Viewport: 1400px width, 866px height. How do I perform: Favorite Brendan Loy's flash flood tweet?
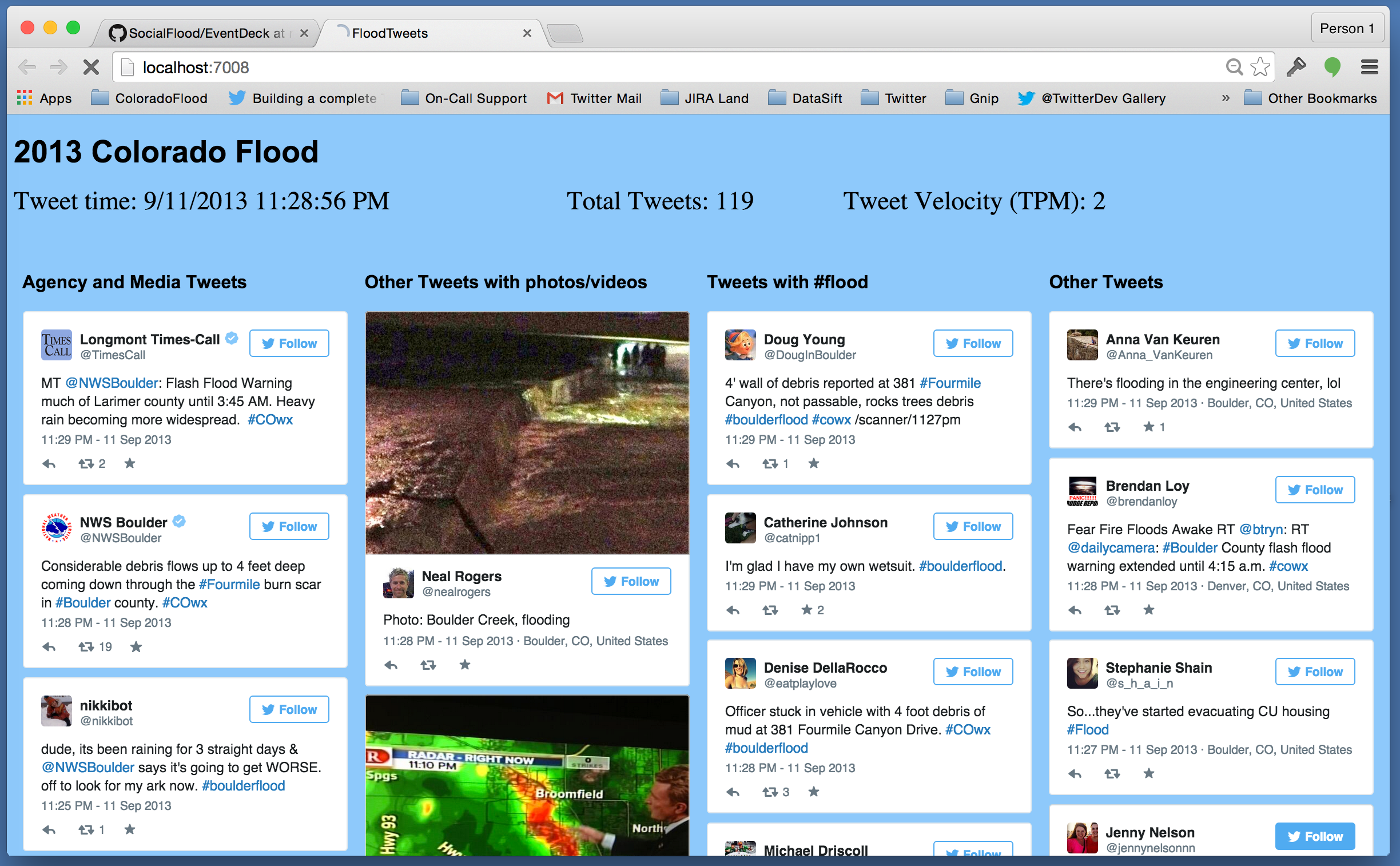coord(1148,609)
